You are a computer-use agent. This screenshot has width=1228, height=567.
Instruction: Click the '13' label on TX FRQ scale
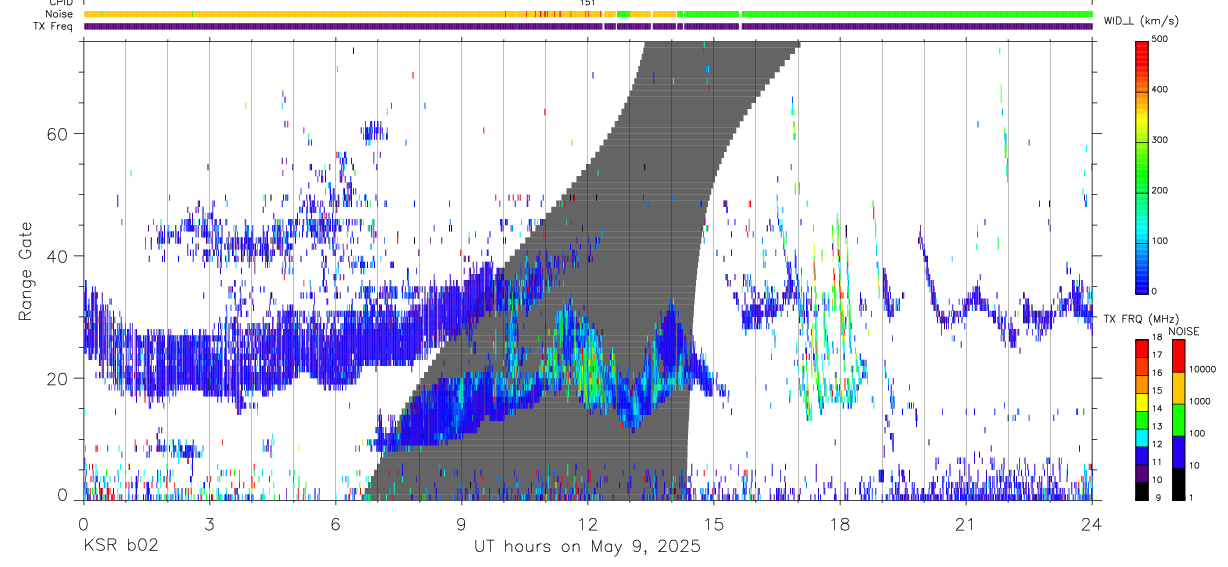click(1156, 426)
